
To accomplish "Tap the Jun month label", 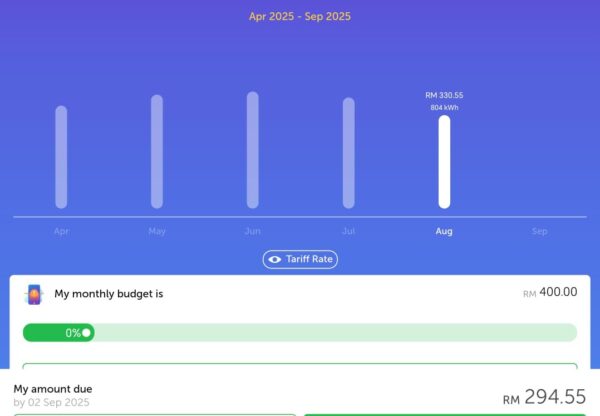I will tap(252, 231).
